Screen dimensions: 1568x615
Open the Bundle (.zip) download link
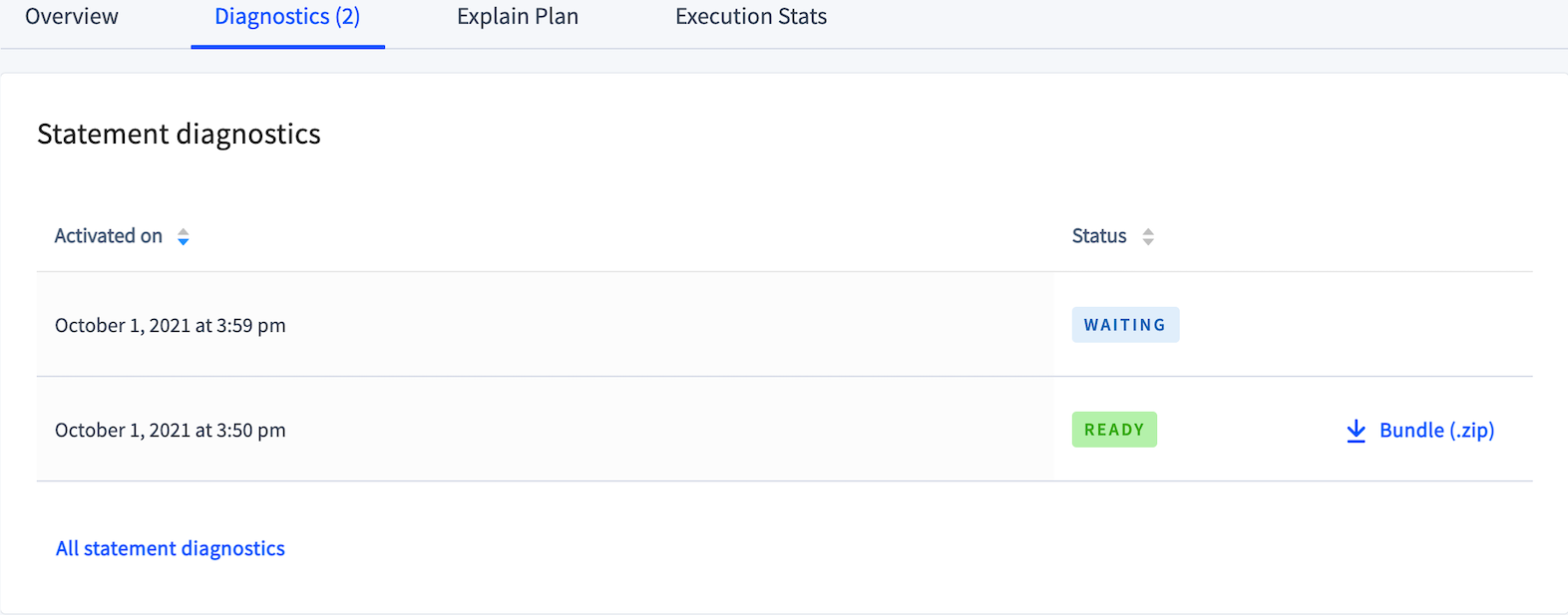tap(1436, 431)
